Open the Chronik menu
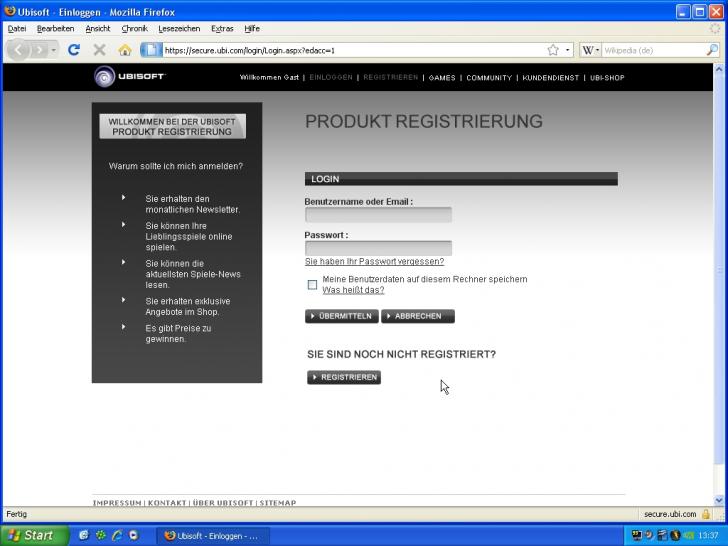Screen dimensions: 728x546 pyautogui.click(x=135, y=29)
